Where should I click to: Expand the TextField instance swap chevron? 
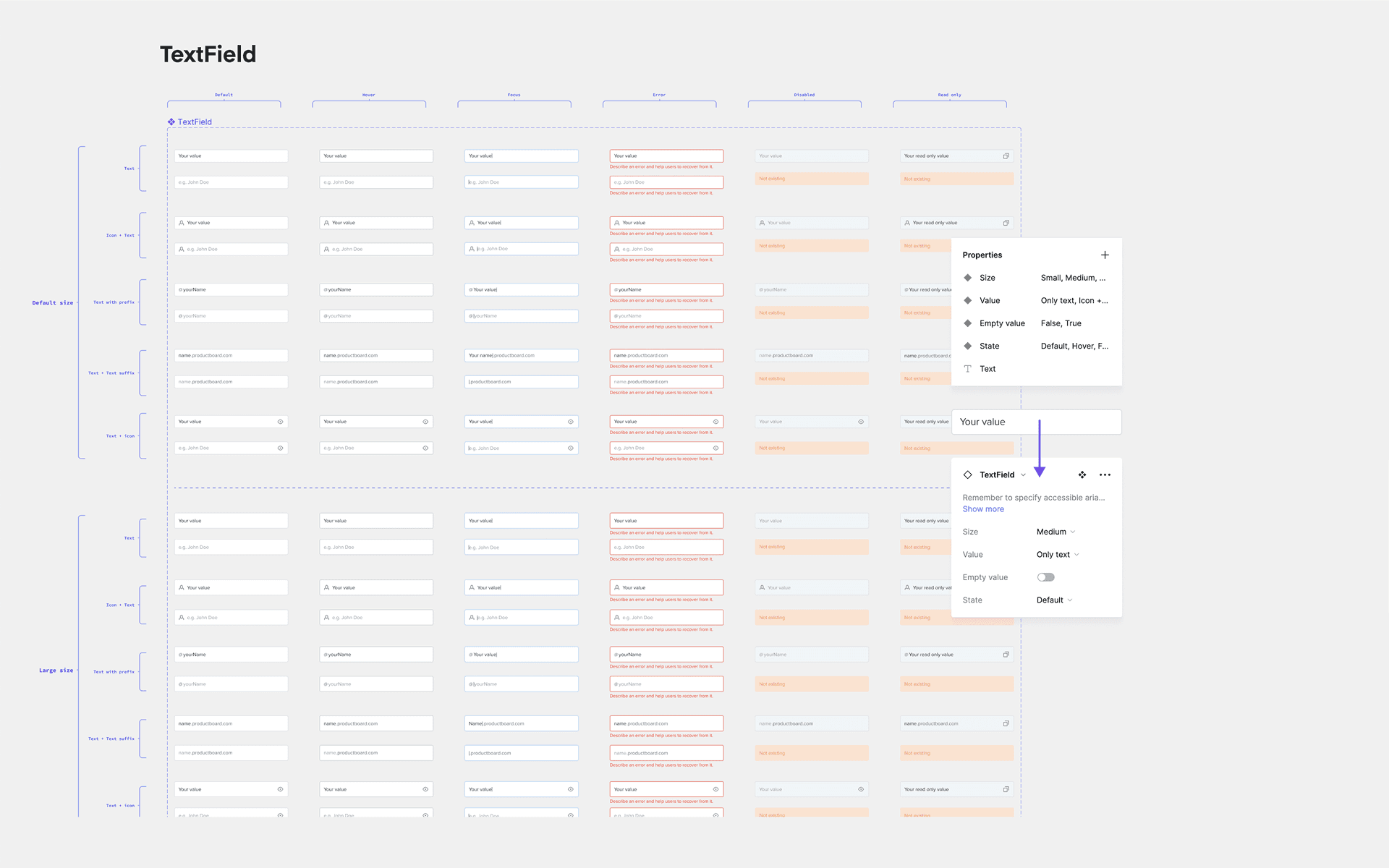tap(1023, 475)
